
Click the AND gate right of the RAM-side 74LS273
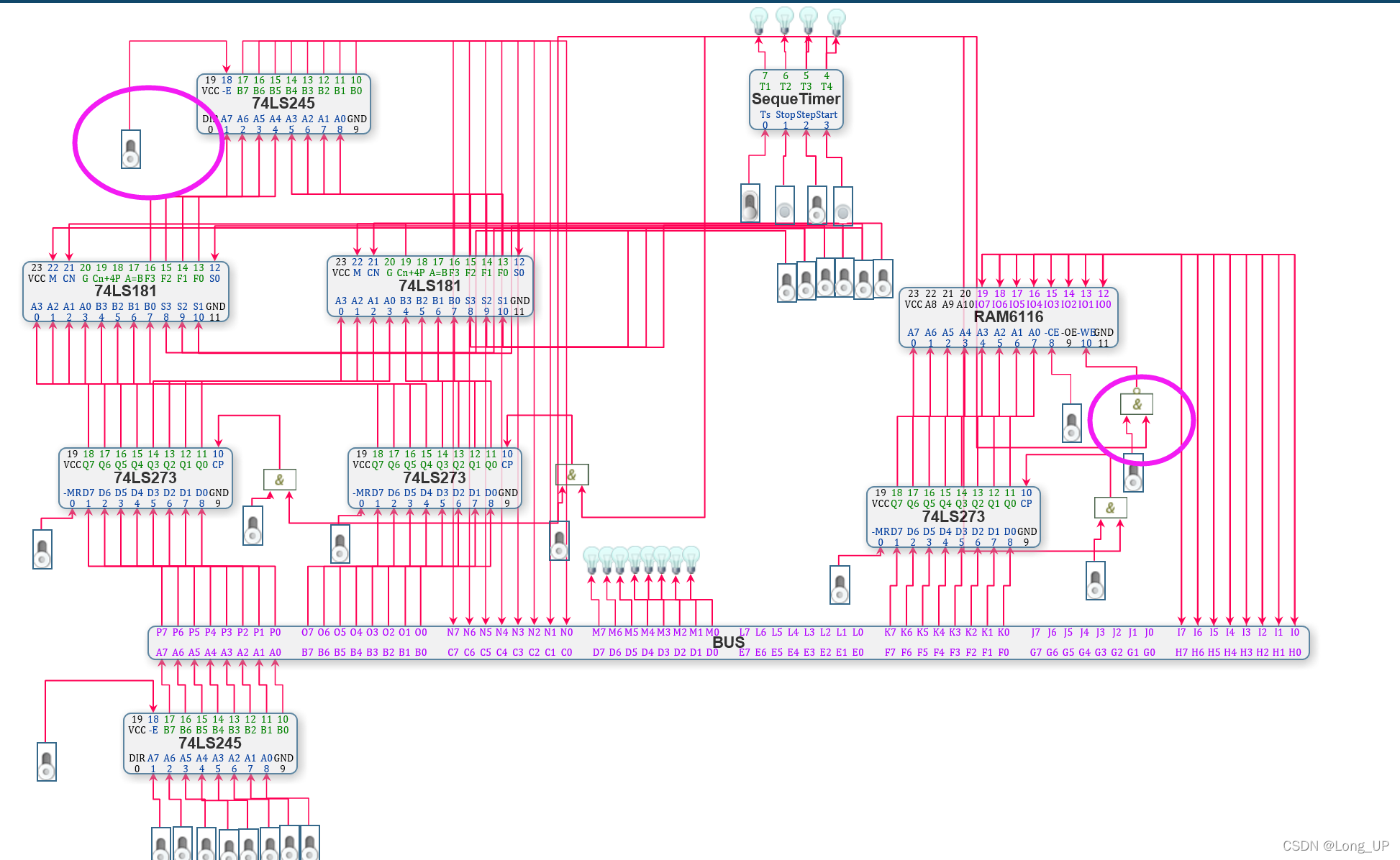(1110, 508)
